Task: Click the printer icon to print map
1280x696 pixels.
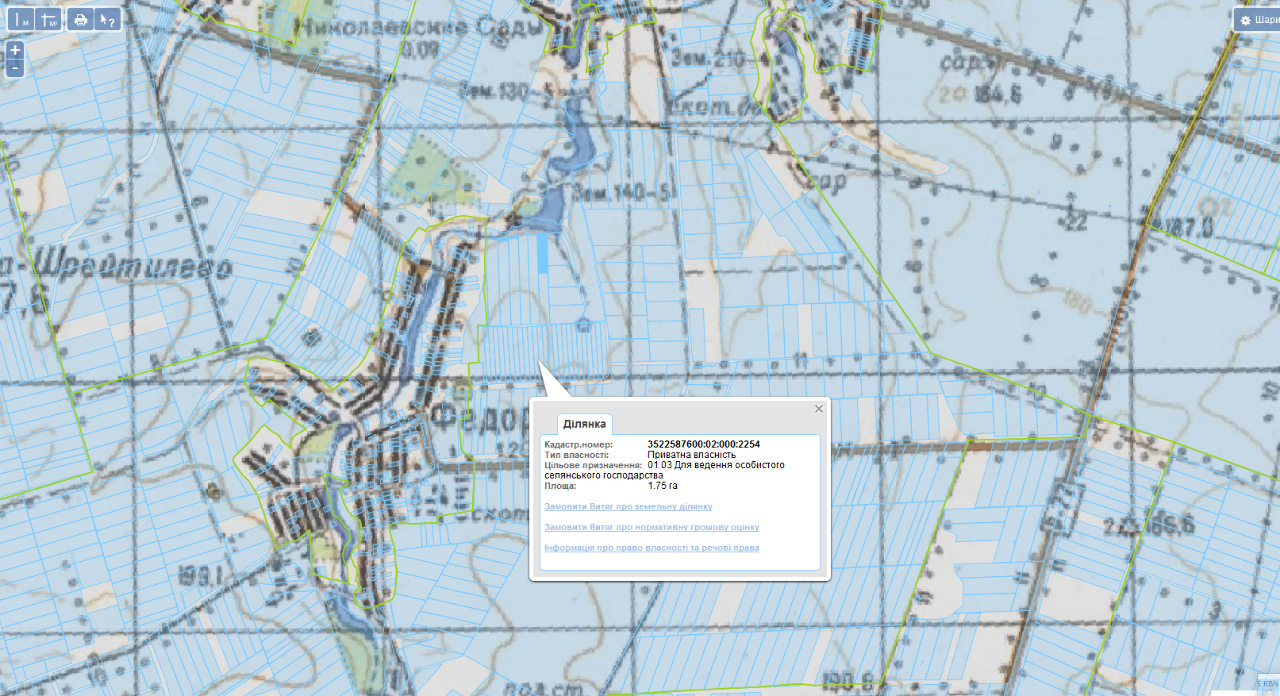Action: click(81, 20)
